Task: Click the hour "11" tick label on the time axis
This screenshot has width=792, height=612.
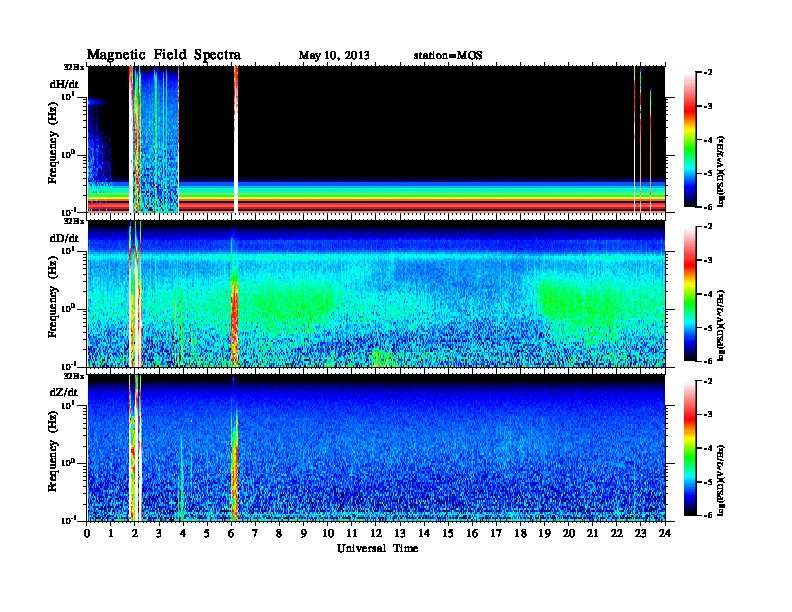Action: pyautogui.click(x=352, y=533)
